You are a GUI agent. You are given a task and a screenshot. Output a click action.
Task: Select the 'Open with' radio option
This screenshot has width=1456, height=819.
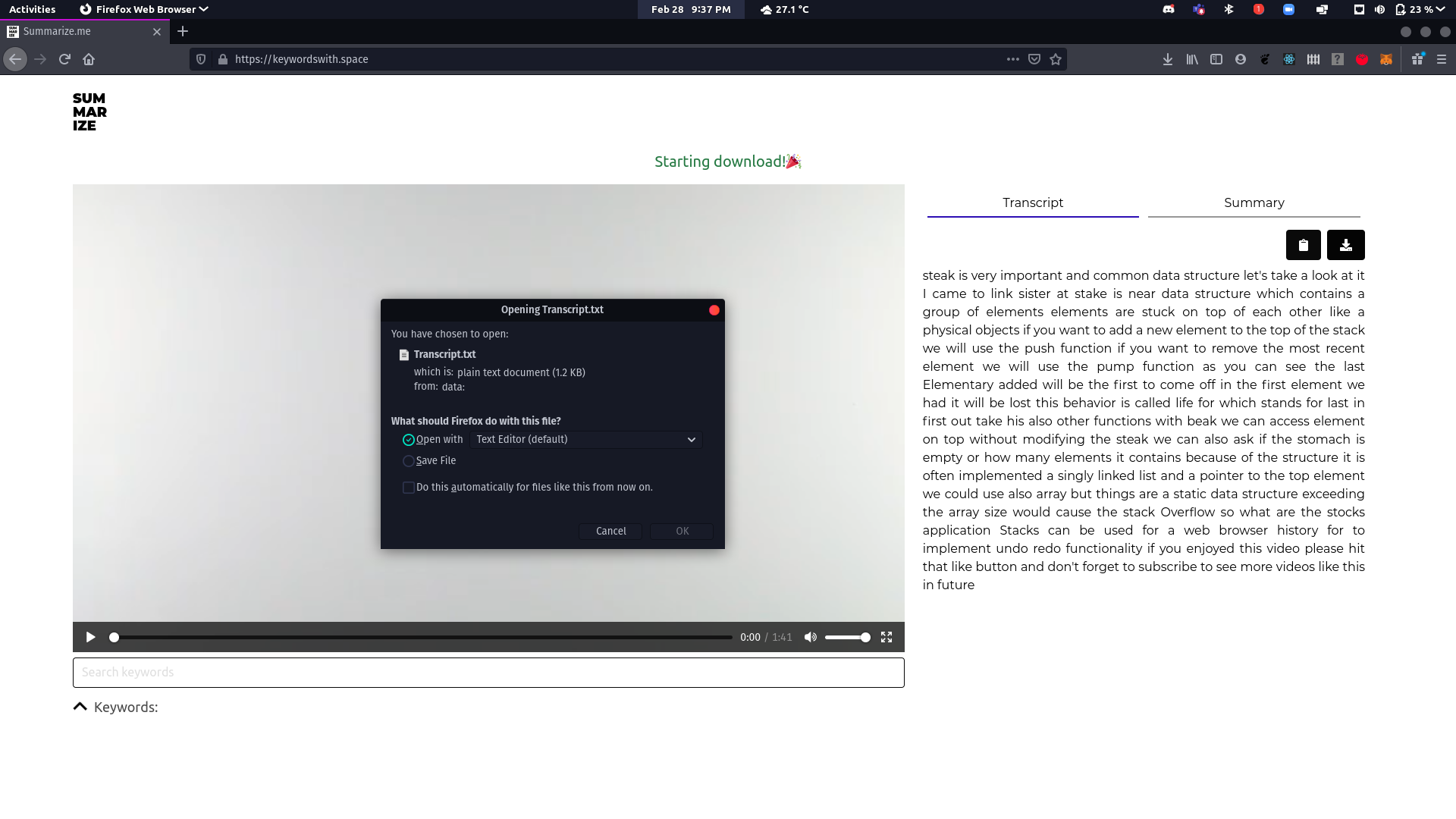409,440
